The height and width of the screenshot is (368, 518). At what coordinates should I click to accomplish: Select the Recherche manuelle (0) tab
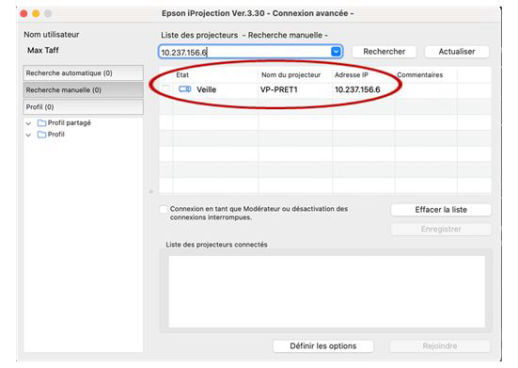(x=83, y=90)
